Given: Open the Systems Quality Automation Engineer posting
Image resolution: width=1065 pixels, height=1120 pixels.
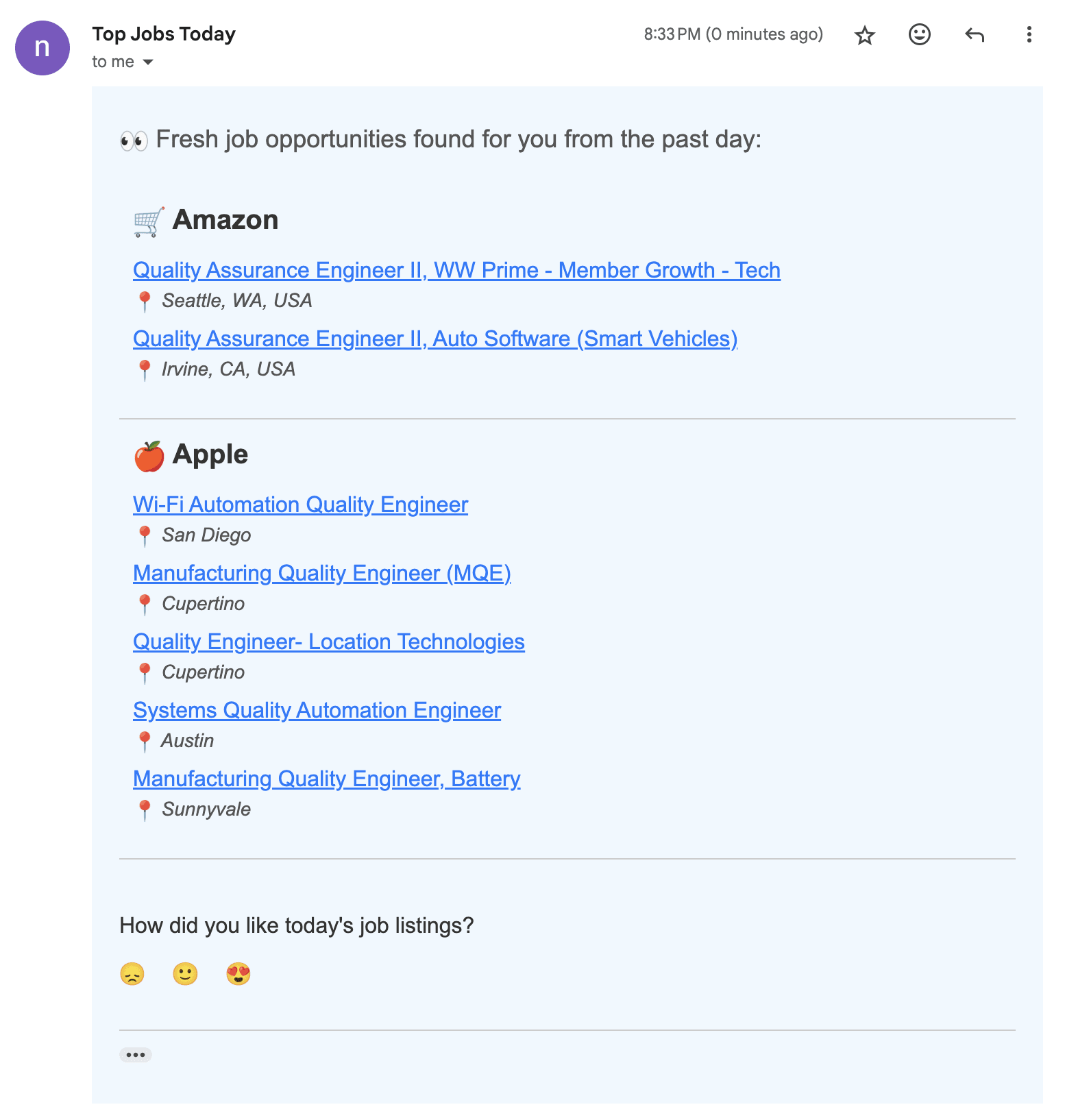Looking at the screenshot, I should tap(317, 710).
